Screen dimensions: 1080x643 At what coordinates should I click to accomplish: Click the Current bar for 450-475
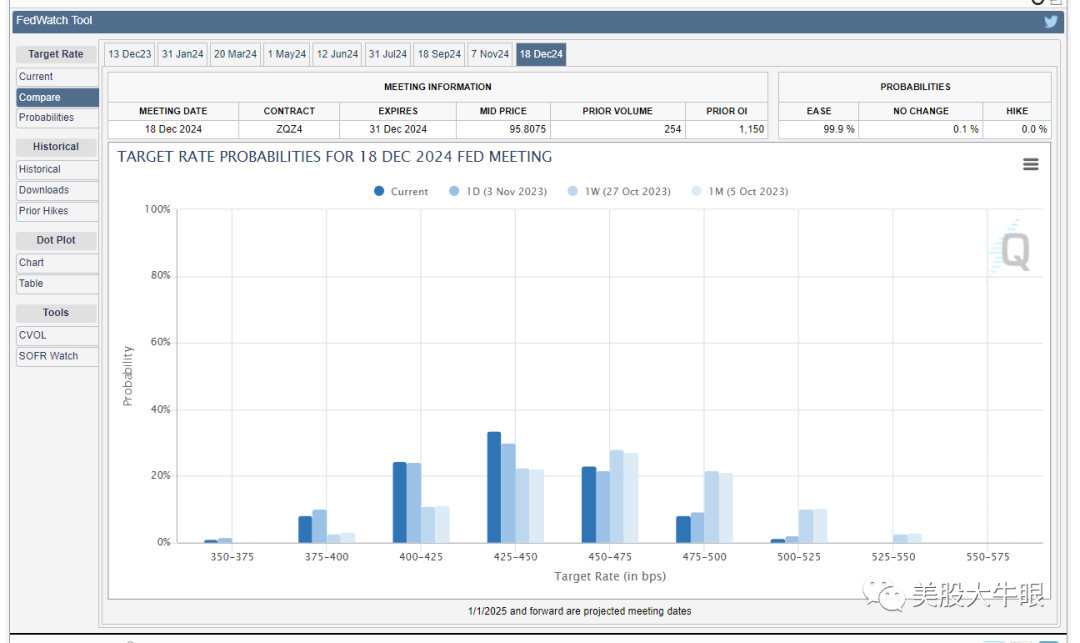point(589,505)
